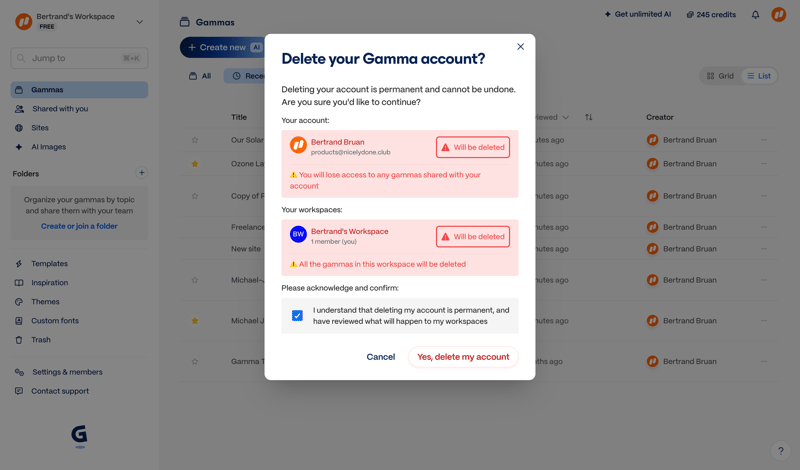Close the delete account dialog
This screenshot has height=470, width=800.
pyautogui.click(x=520, y=46)
